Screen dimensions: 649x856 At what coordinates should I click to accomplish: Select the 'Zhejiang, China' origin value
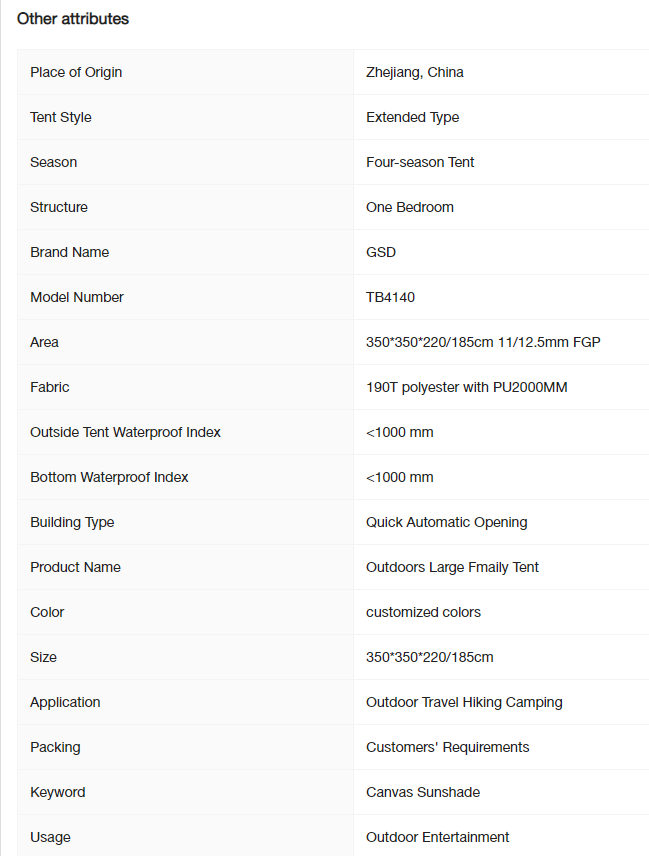click(x=415, y=73)
